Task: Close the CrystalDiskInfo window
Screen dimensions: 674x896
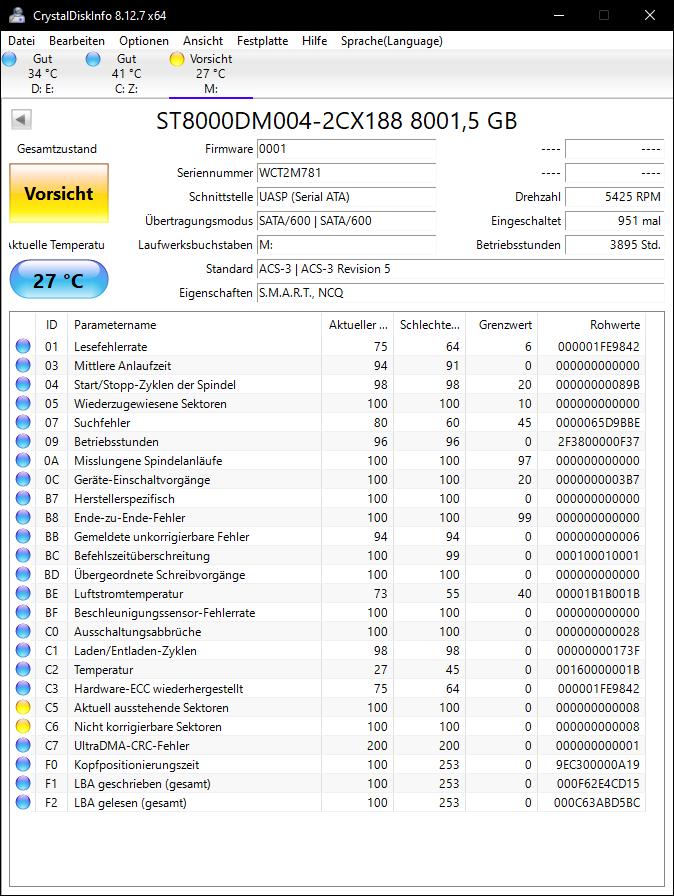Action: 649,15
